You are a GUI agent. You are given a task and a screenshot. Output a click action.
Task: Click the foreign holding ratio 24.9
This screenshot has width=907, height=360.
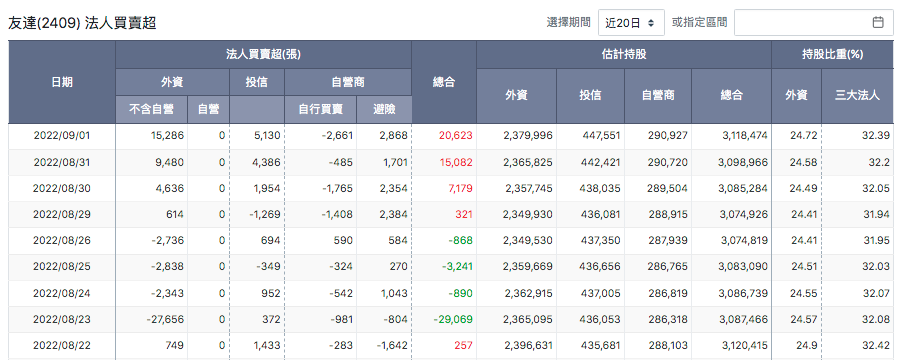coord(806,346)
